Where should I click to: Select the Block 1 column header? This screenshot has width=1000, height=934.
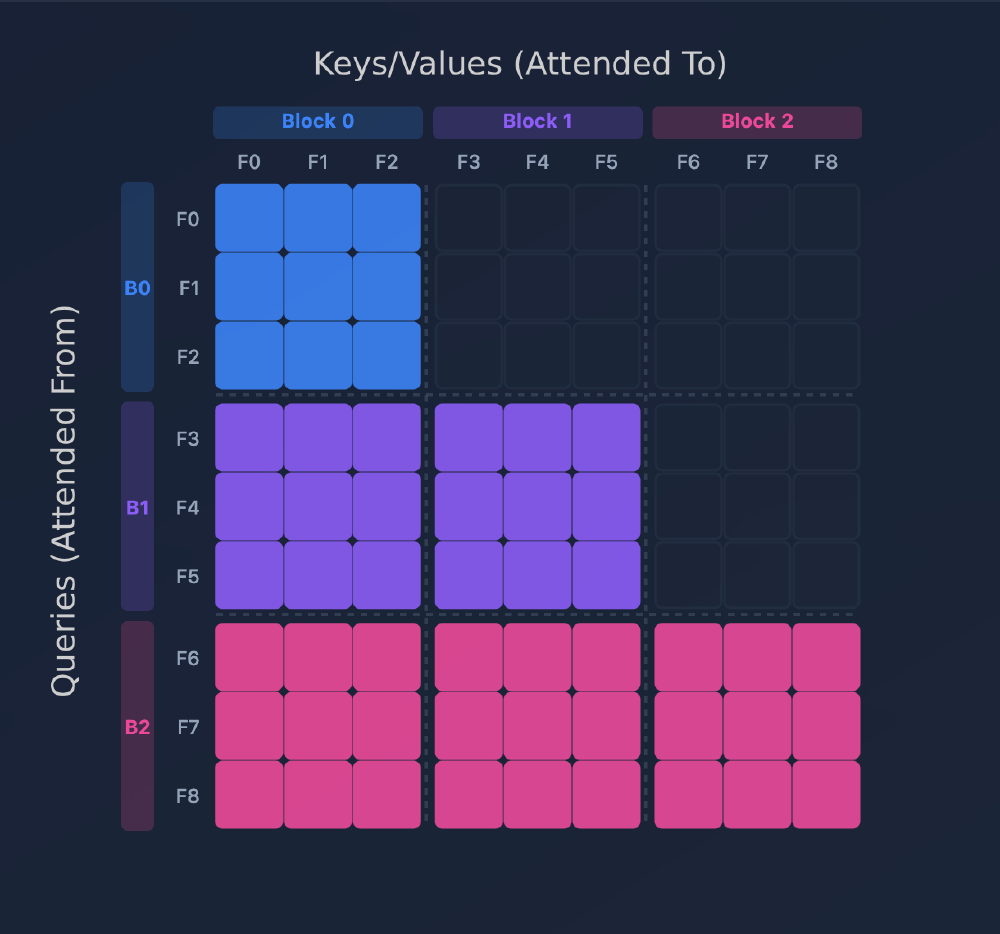537,122
